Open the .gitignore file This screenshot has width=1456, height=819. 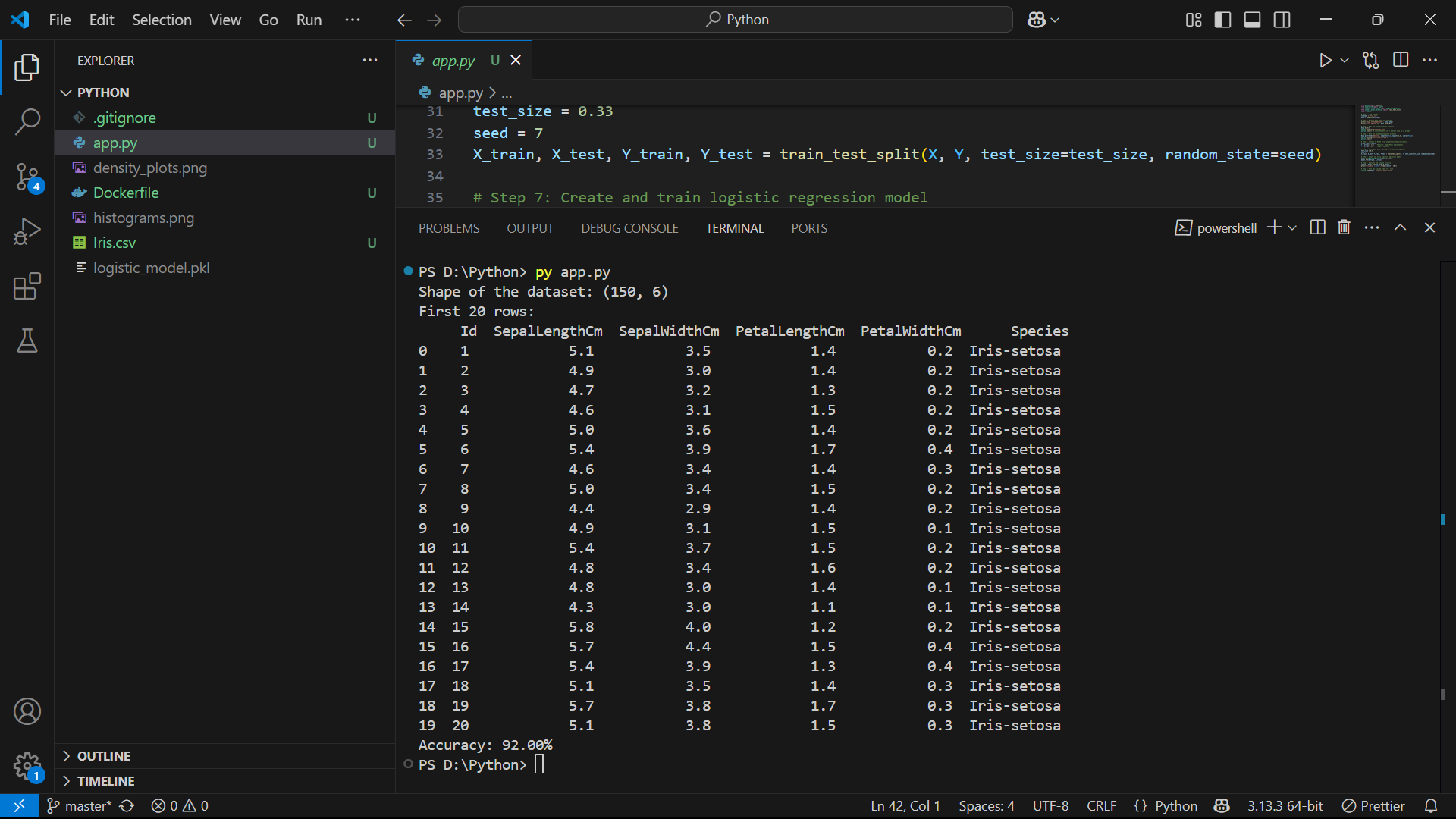(x=224, y=118)
